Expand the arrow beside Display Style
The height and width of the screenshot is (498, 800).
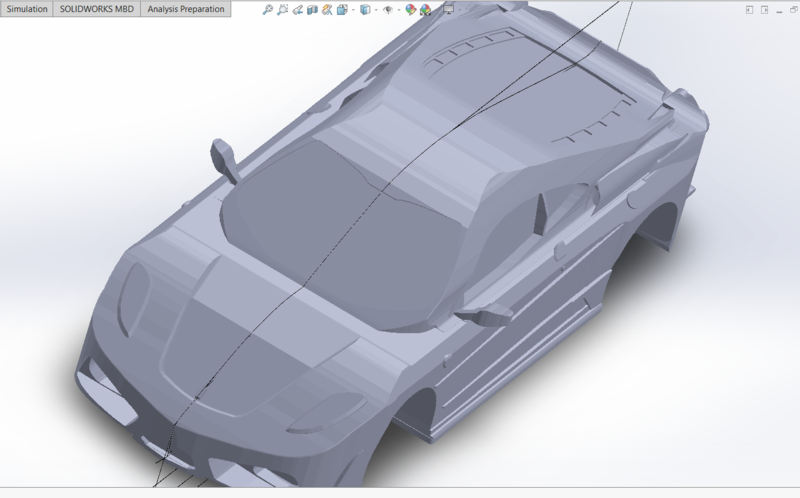coord(376,10)
